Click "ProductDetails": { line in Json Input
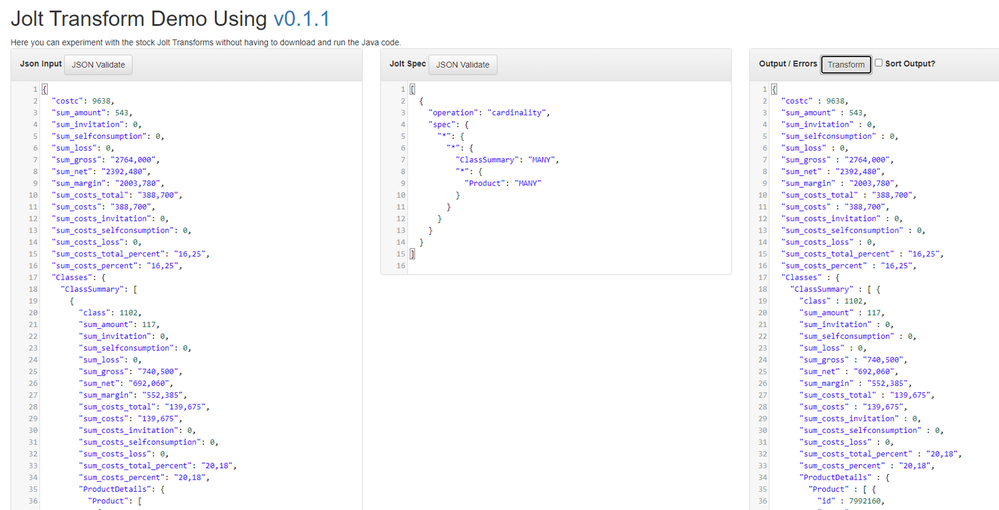 (122, 489)
